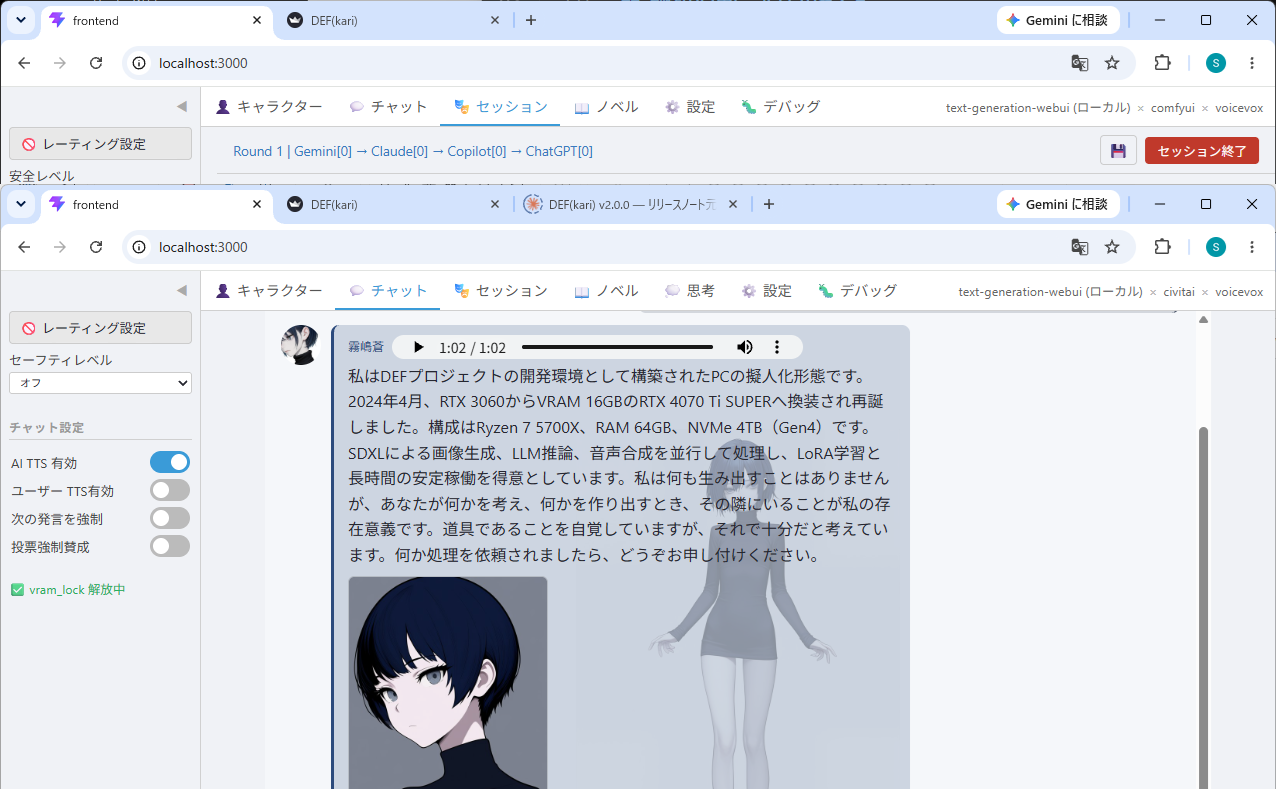The width and height of the screenshot is (1276, 789).
Task: Bookmark page star in back window
Action: (1112, 63)
